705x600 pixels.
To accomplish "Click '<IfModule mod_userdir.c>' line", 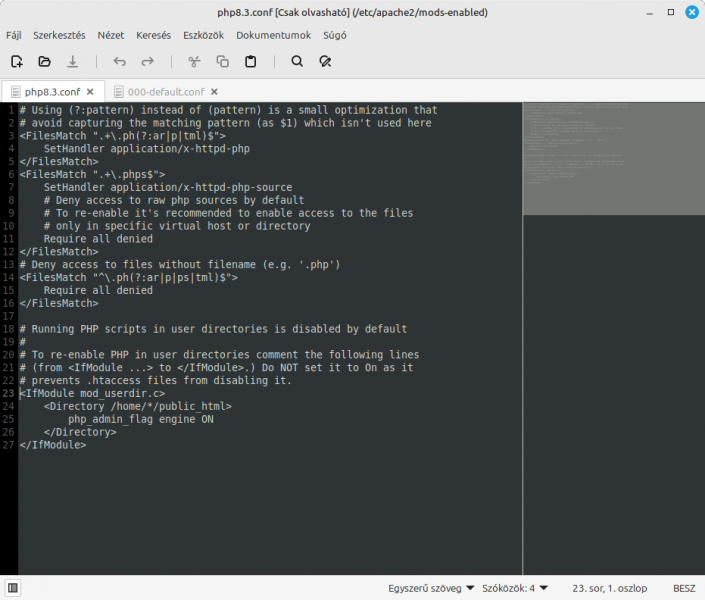I will [x=92, y=394].
